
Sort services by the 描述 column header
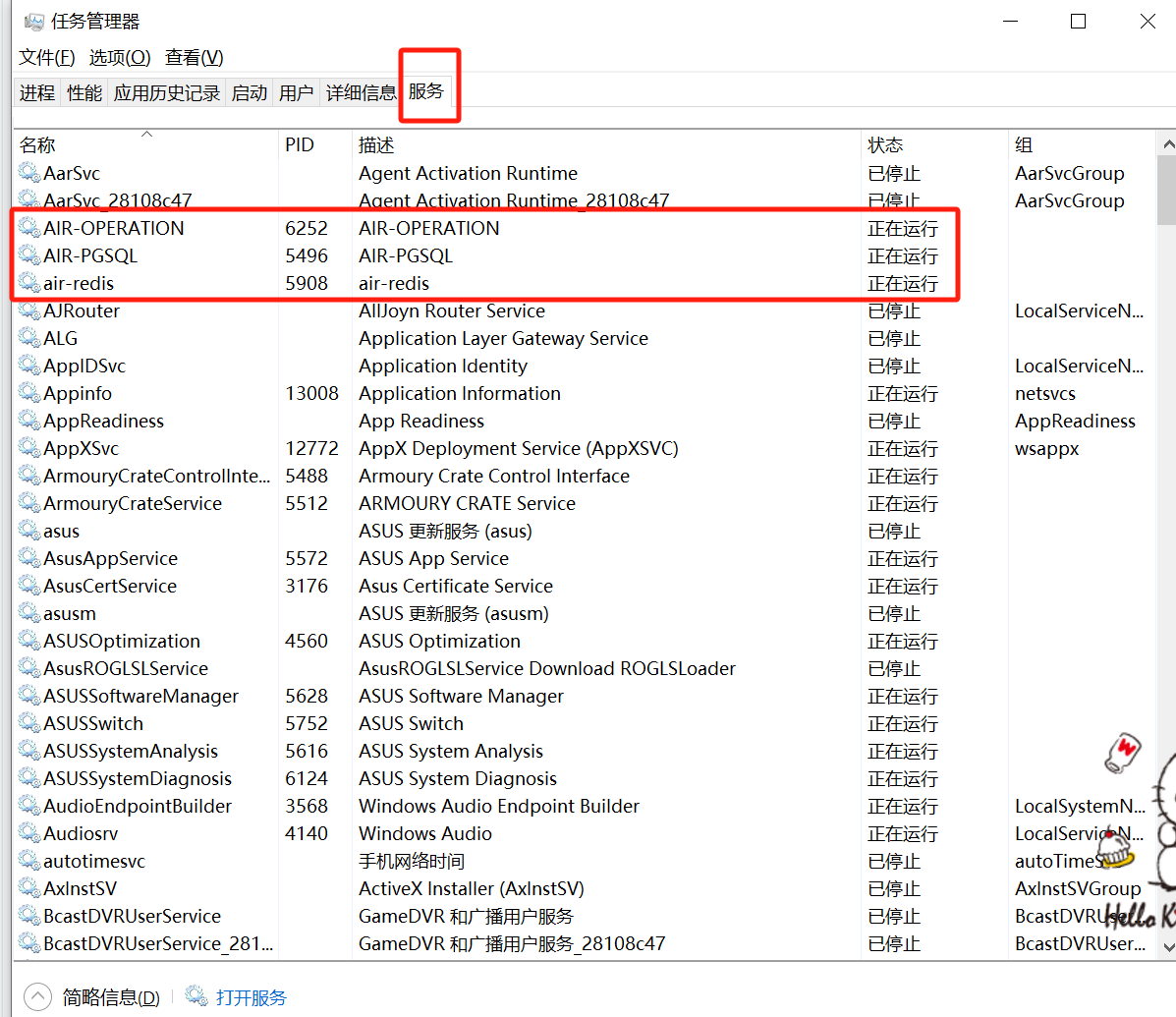[x=606, y=144]
